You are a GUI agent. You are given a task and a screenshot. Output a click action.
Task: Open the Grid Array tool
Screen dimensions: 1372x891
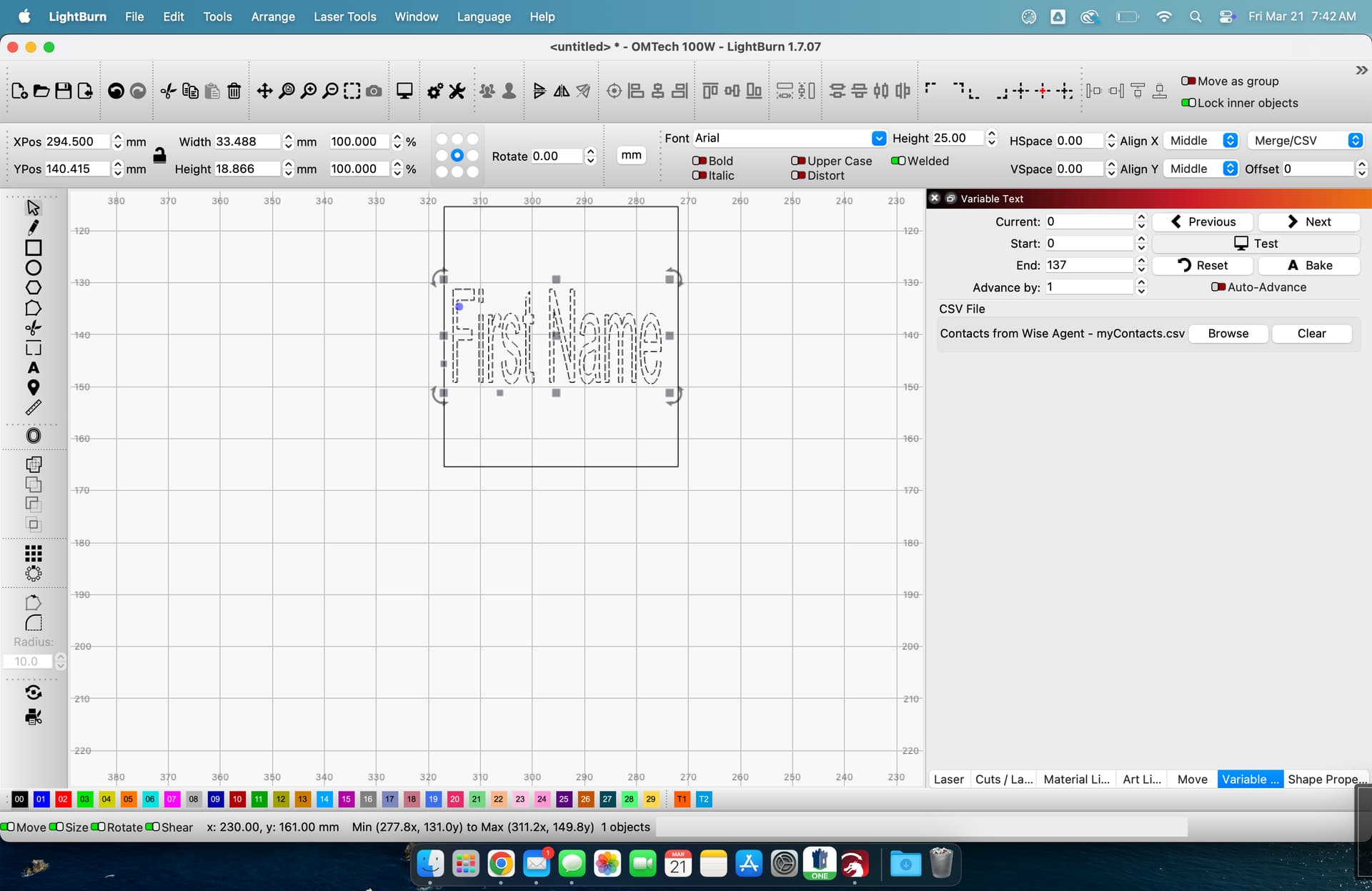point(33,553)
